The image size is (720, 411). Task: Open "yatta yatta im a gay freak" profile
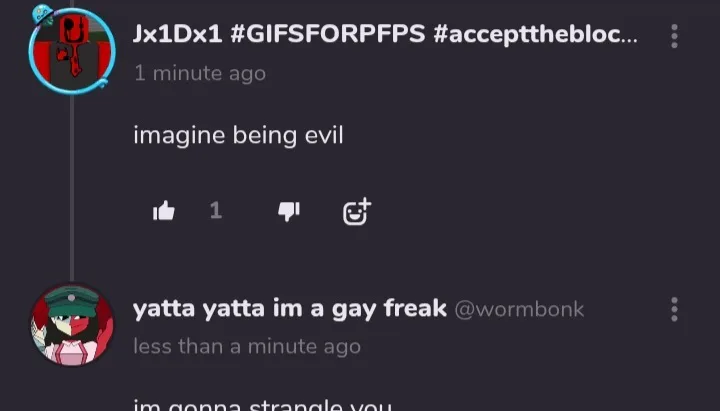click(x=289, y=309)
